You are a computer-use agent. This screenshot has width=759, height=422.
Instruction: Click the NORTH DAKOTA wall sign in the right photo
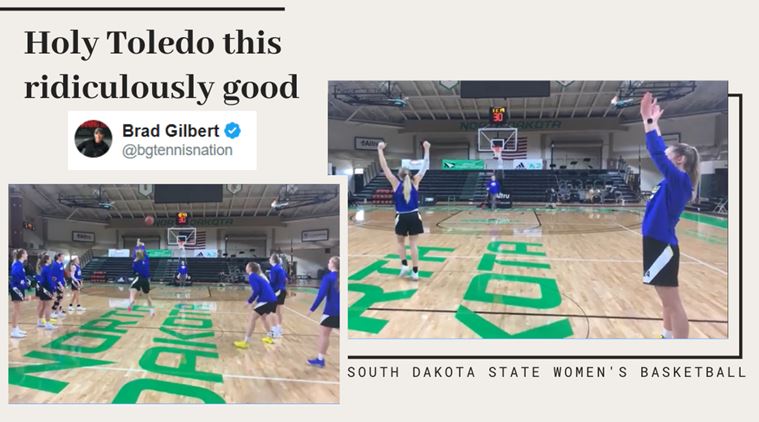point(510,125)
